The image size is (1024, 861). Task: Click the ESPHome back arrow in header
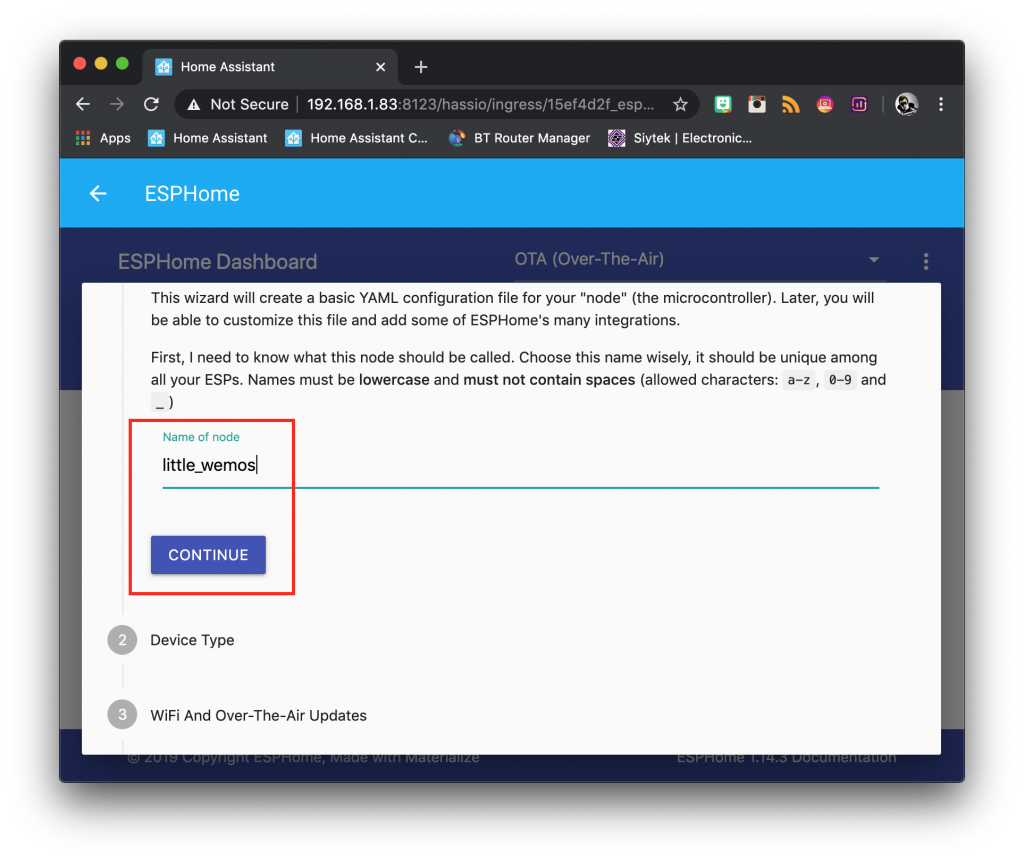coord(98,193)
